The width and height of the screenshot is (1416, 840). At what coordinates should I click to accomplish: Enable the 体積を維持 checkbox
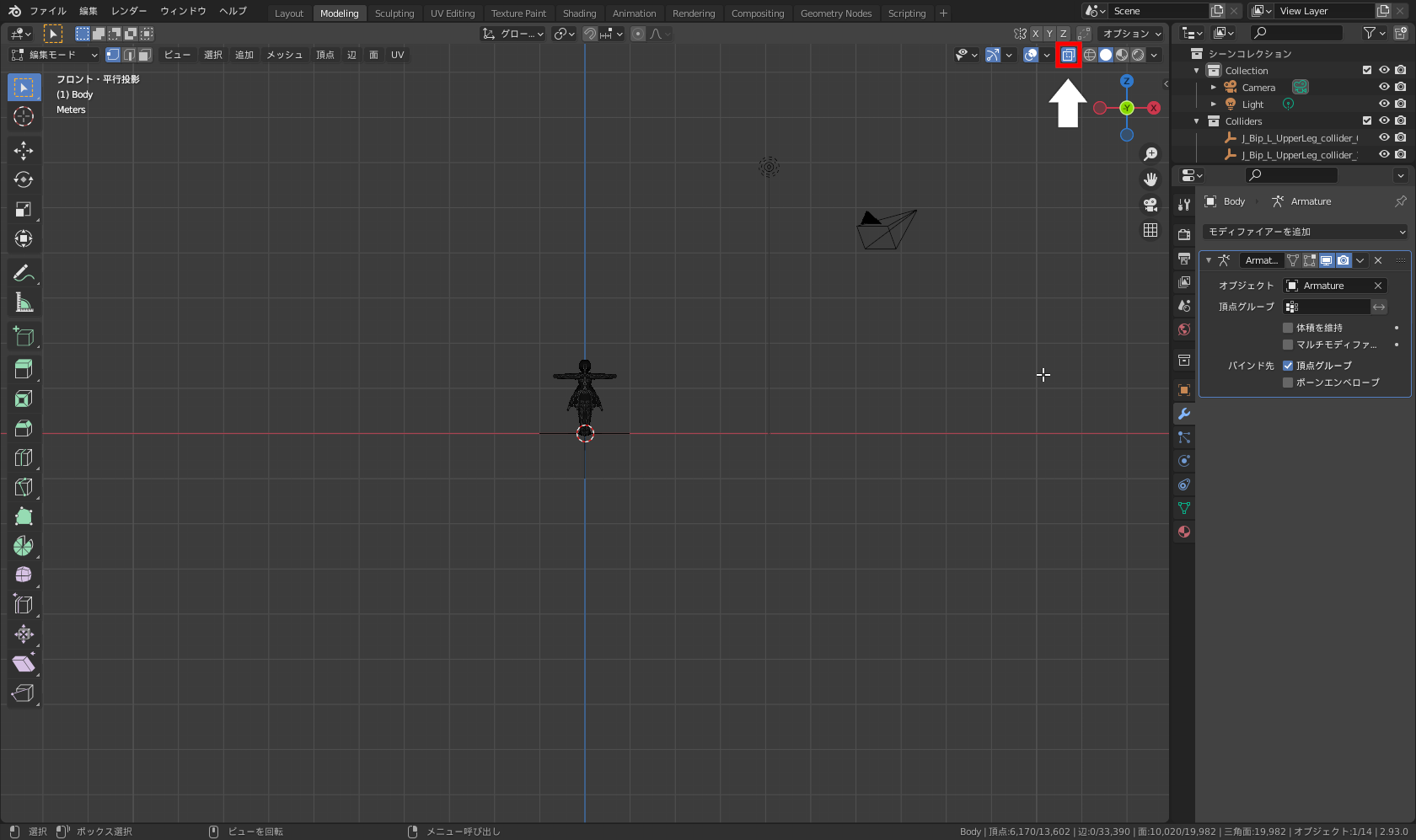pyautogui.click(x=1288, y=328)
